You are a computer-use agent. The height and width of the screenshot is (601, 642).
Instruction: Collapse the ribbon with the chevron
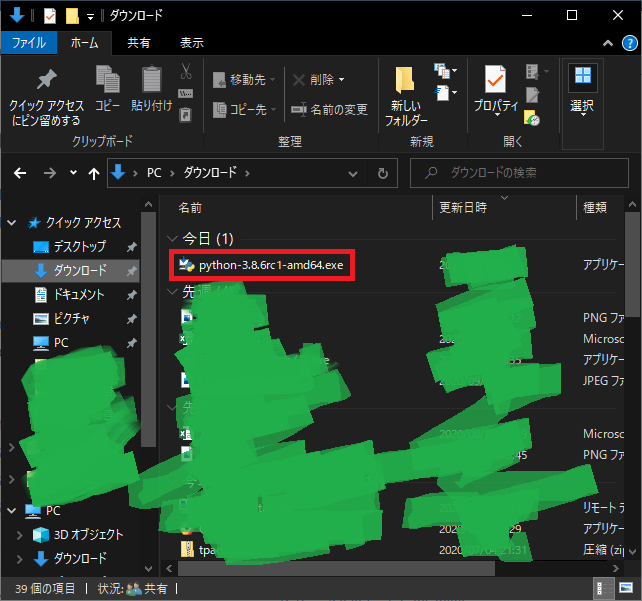click(608, 43)
